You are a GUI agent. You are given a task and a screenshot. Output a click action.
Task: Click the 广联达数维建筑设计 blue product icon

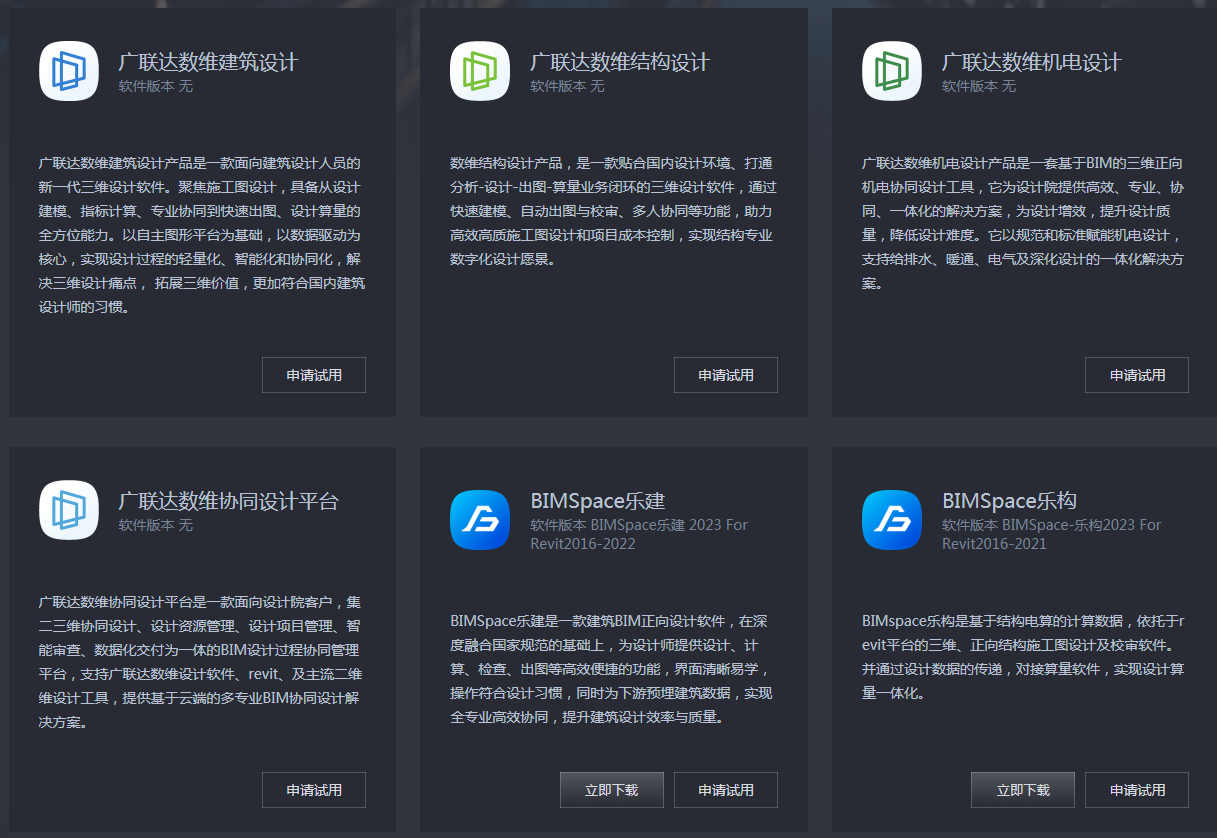click(x=69, y=71)
